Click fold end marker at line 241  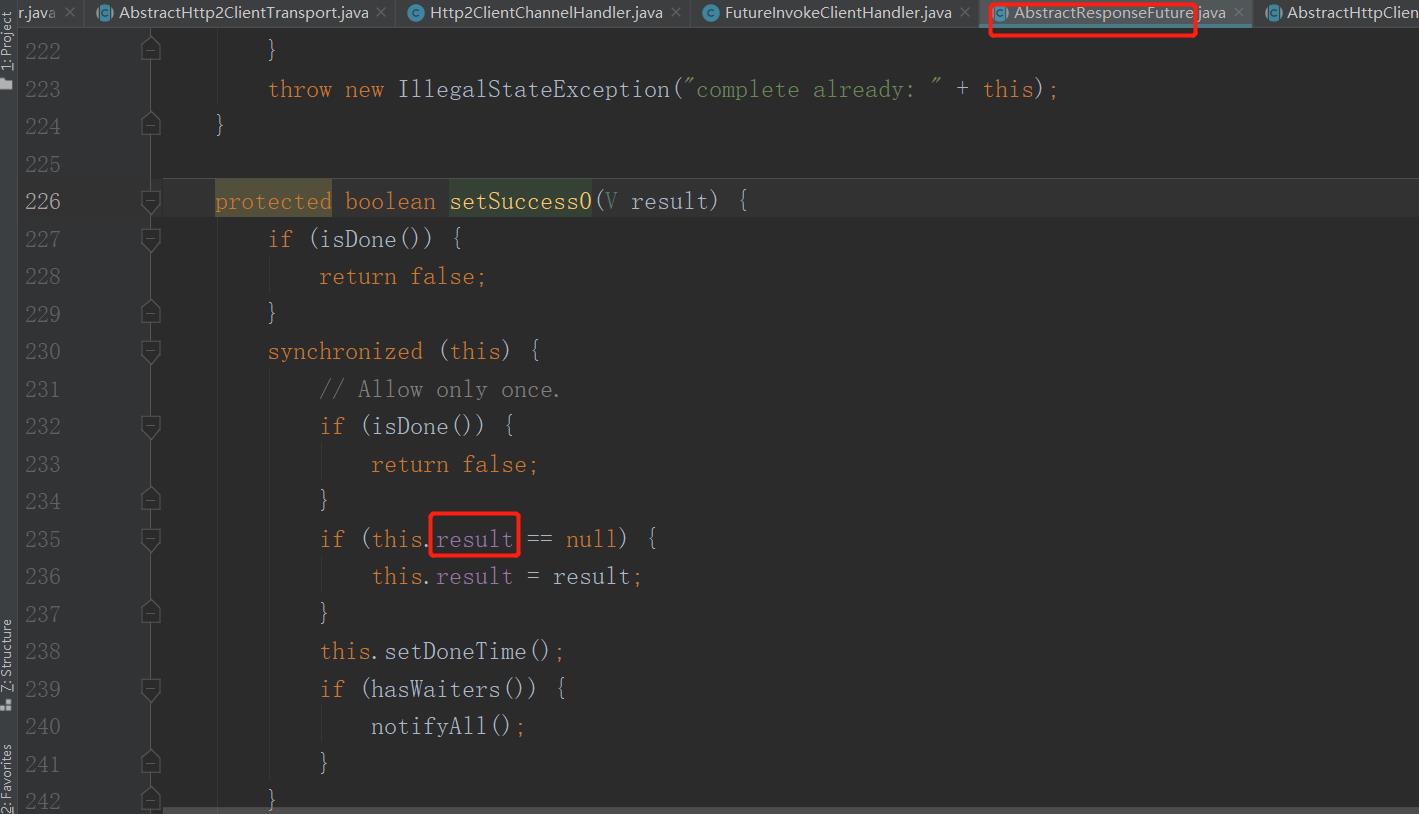click(x=151, y=764)
